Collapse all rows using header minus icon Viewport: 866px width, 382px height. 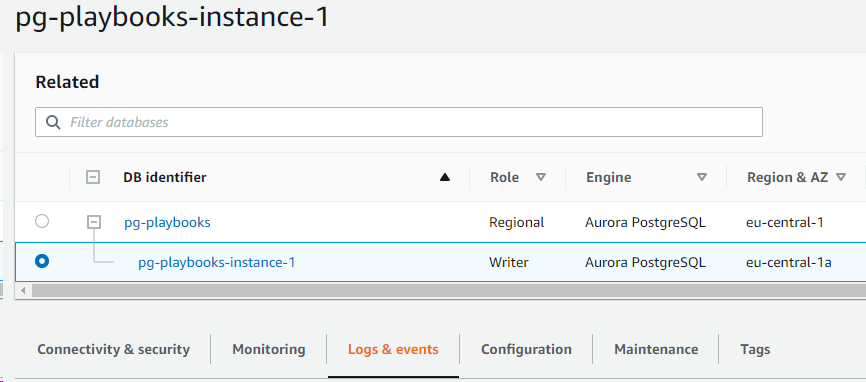pos(93,177)
